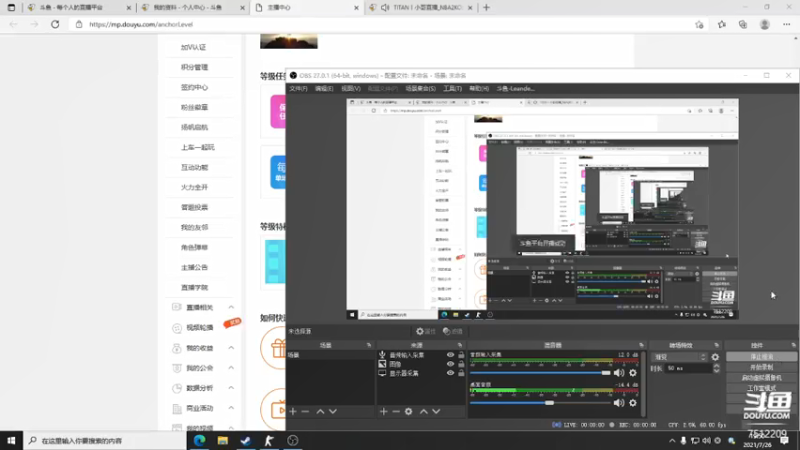This screenshot has width=800, height=450.
Task: Remove selected source with the minus icon
Action: (x=396, y=411)
